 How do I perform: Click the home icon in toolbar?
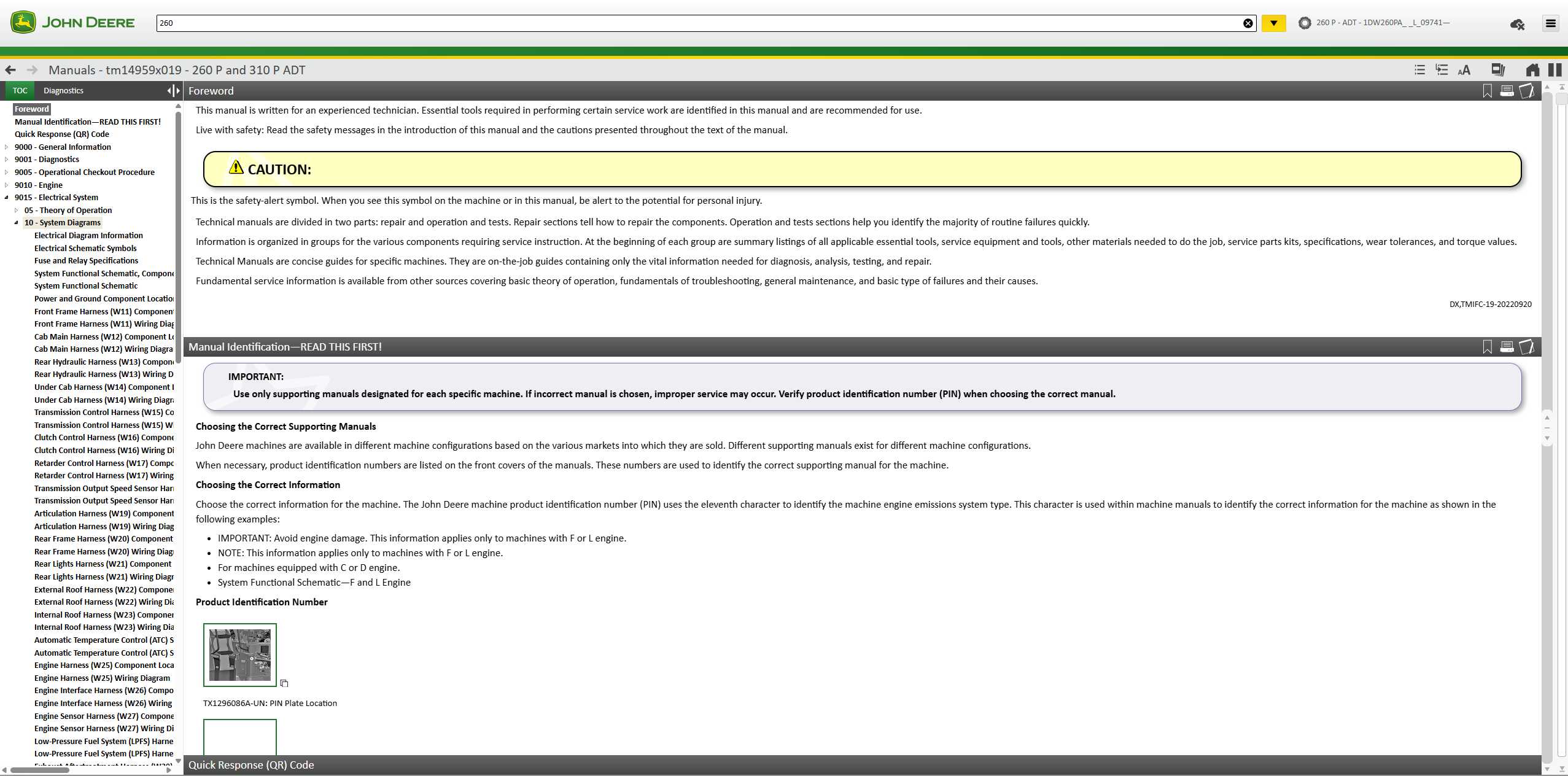tap(1532, 70)
